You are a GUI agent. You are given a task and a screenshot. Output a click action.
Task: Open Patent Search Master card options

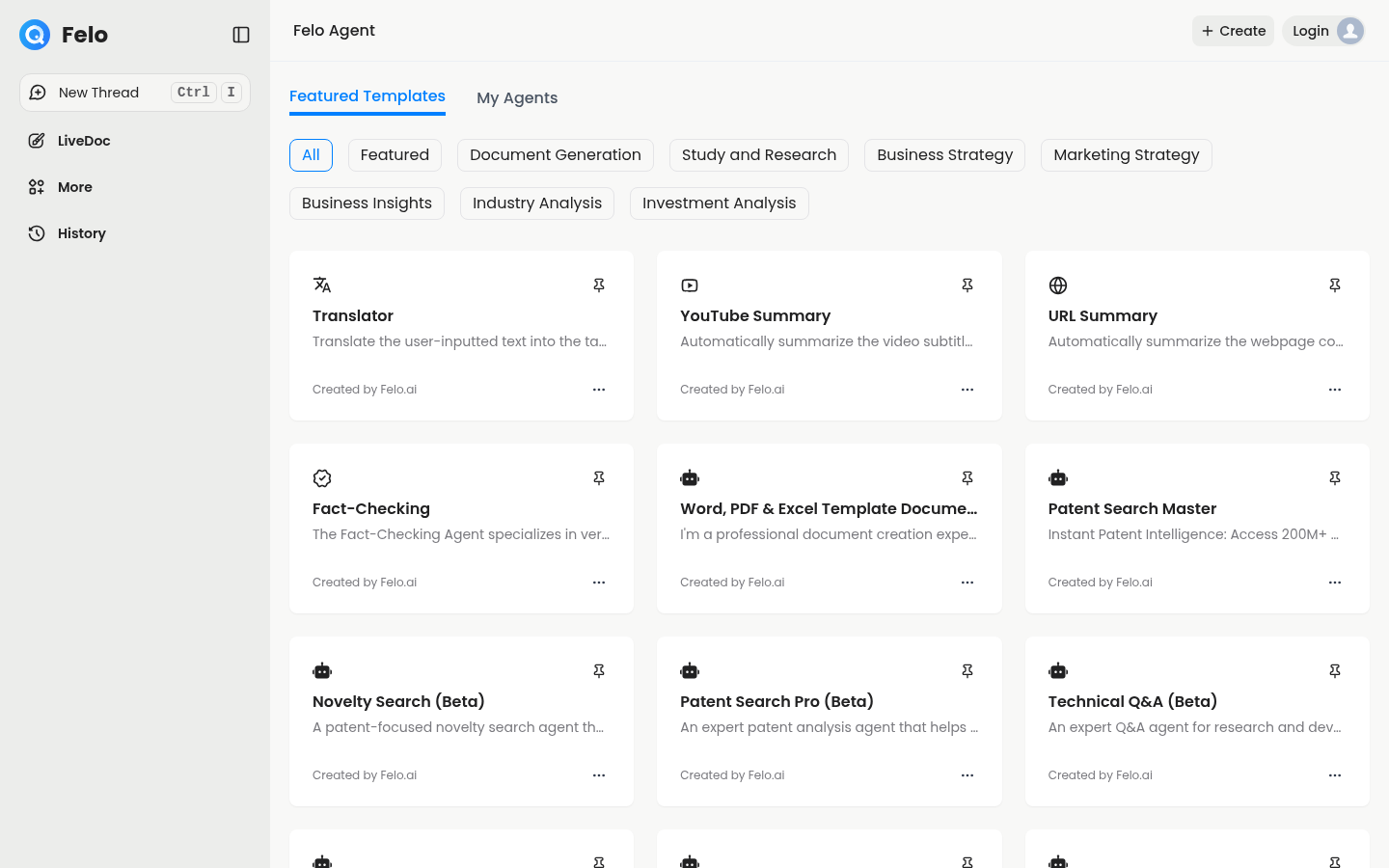tap(1335, 583)
